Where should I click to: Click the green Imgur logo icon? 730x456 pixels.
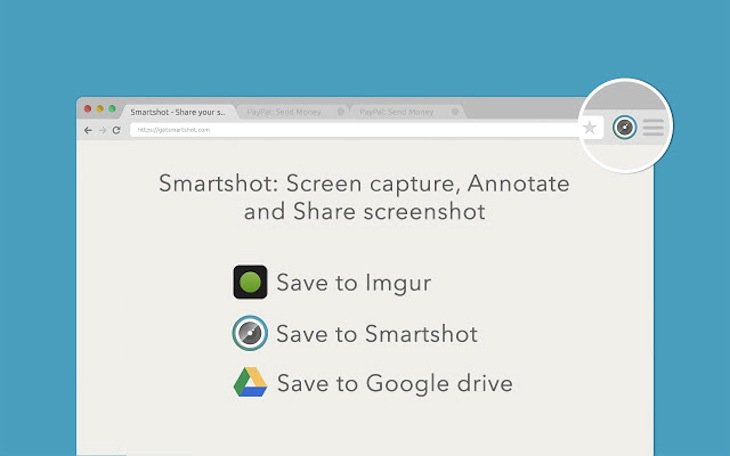[250, 282]
